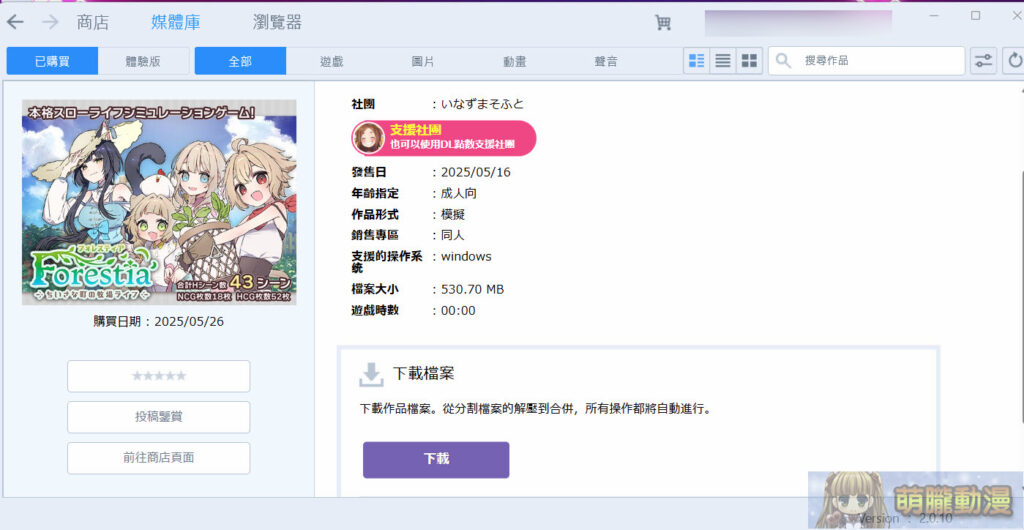Filter by 遊戲 category

coord(332,61)
